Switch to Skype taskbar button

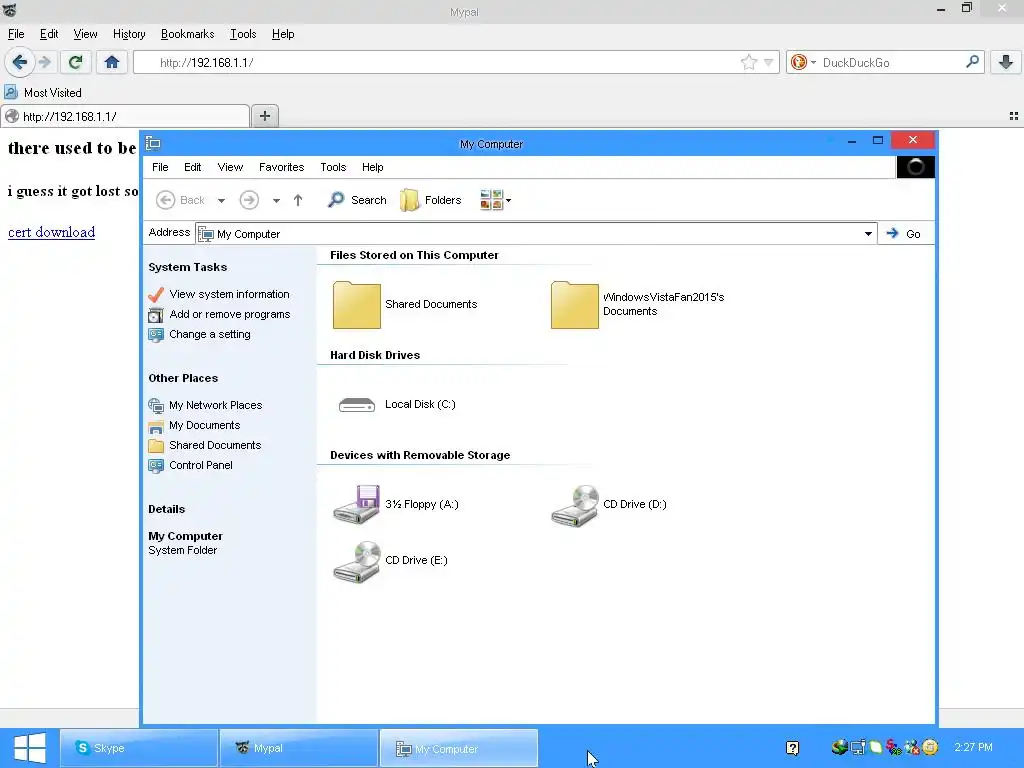(139, 748)
